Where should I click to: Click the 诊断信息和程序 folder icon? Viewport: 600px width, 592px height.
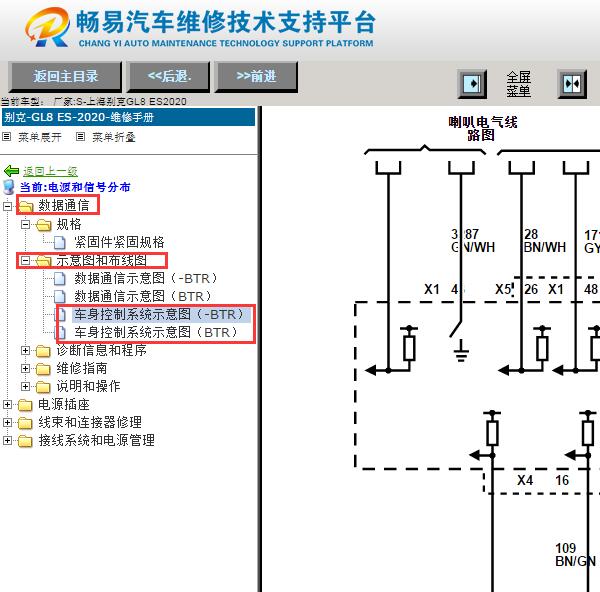(44, 351)
